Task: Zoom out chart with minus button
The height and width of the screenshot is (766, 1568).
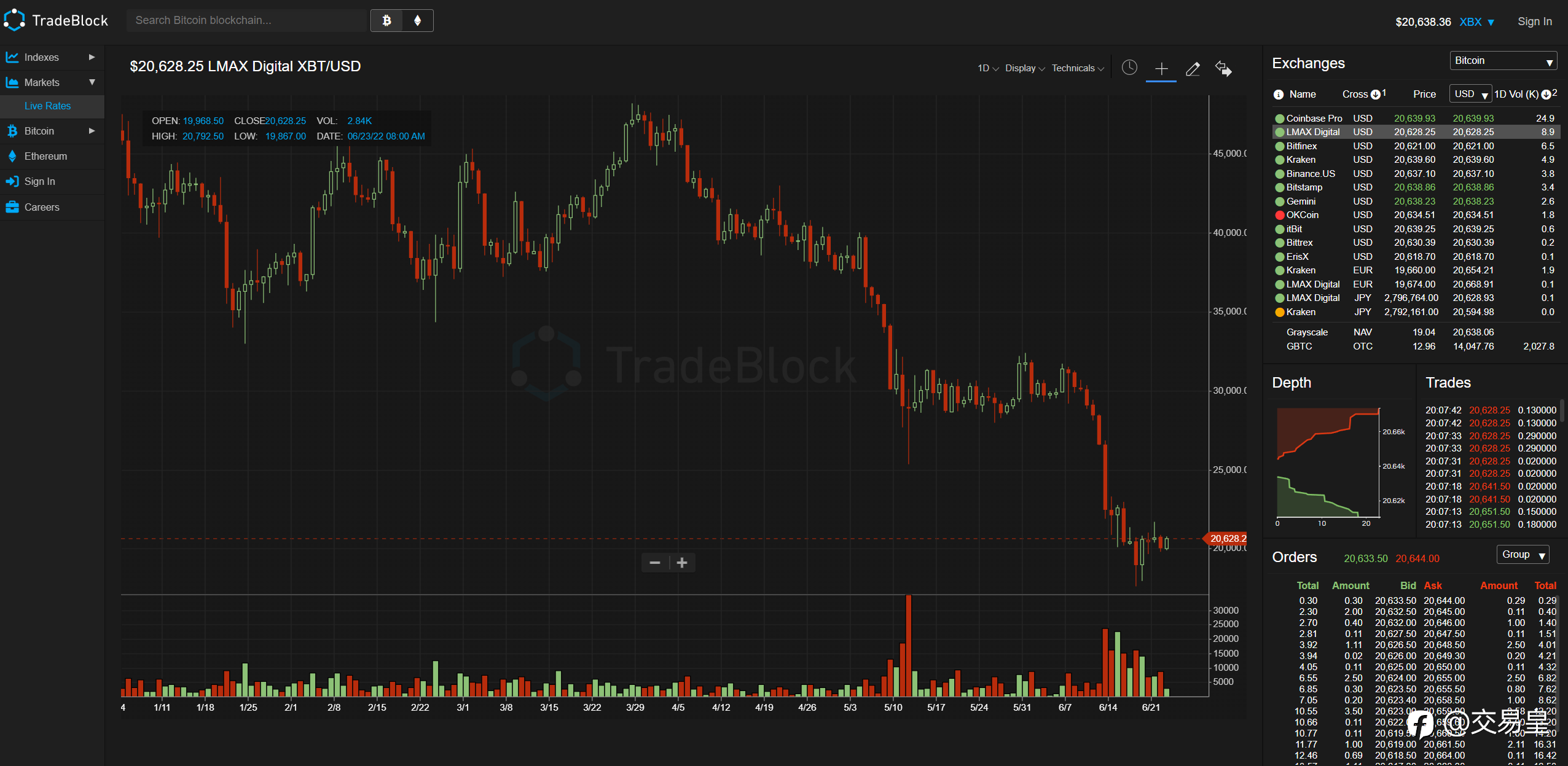Action: pyautogui.click(x=655, y=563)
